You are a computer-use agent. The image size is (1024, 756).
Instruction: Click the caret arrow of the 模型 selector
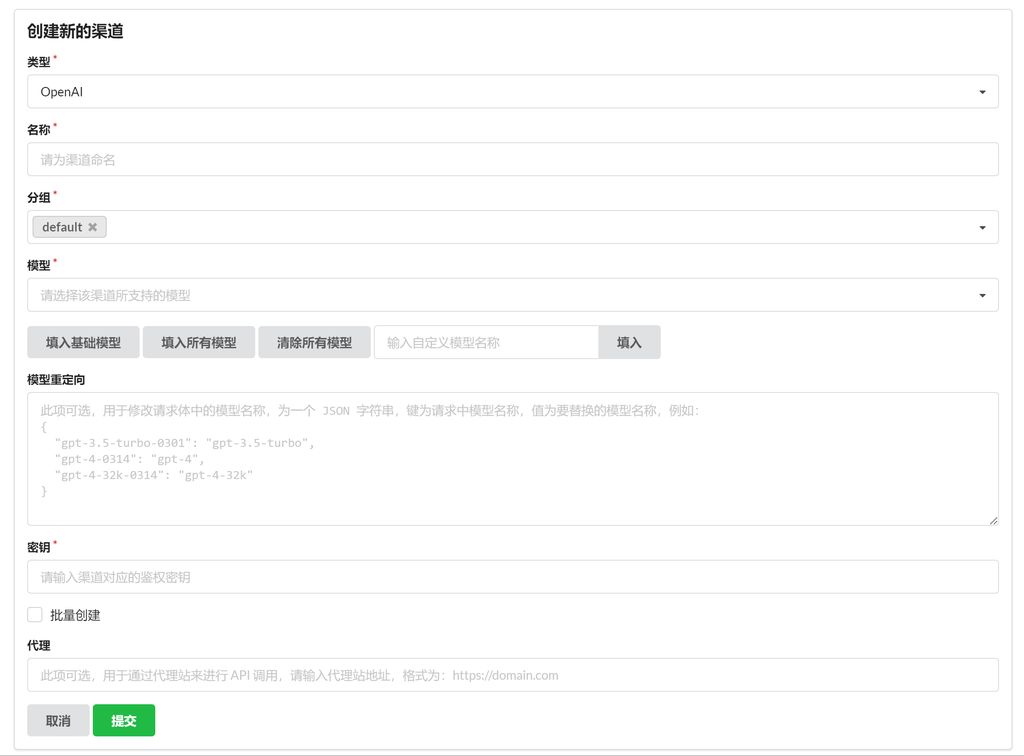[982, 296]
